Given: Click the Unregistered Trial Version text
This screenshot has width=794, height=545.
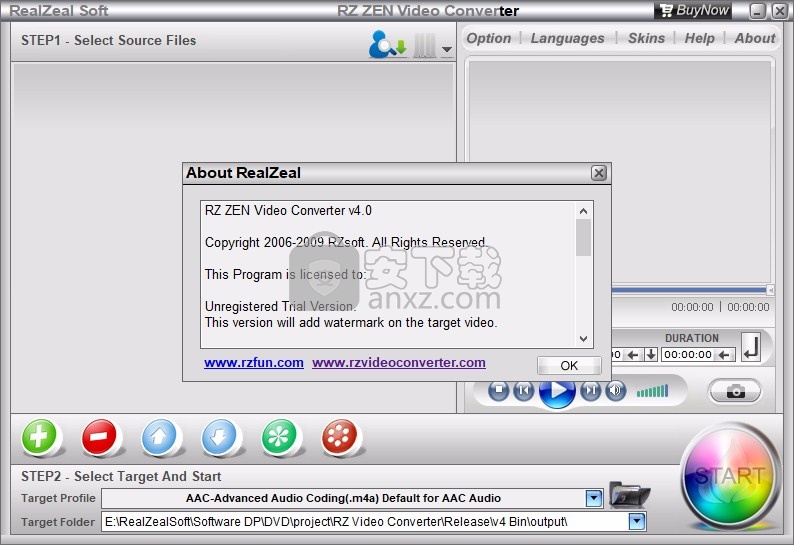Looking at the screenshot, I should tap(281, 306).
